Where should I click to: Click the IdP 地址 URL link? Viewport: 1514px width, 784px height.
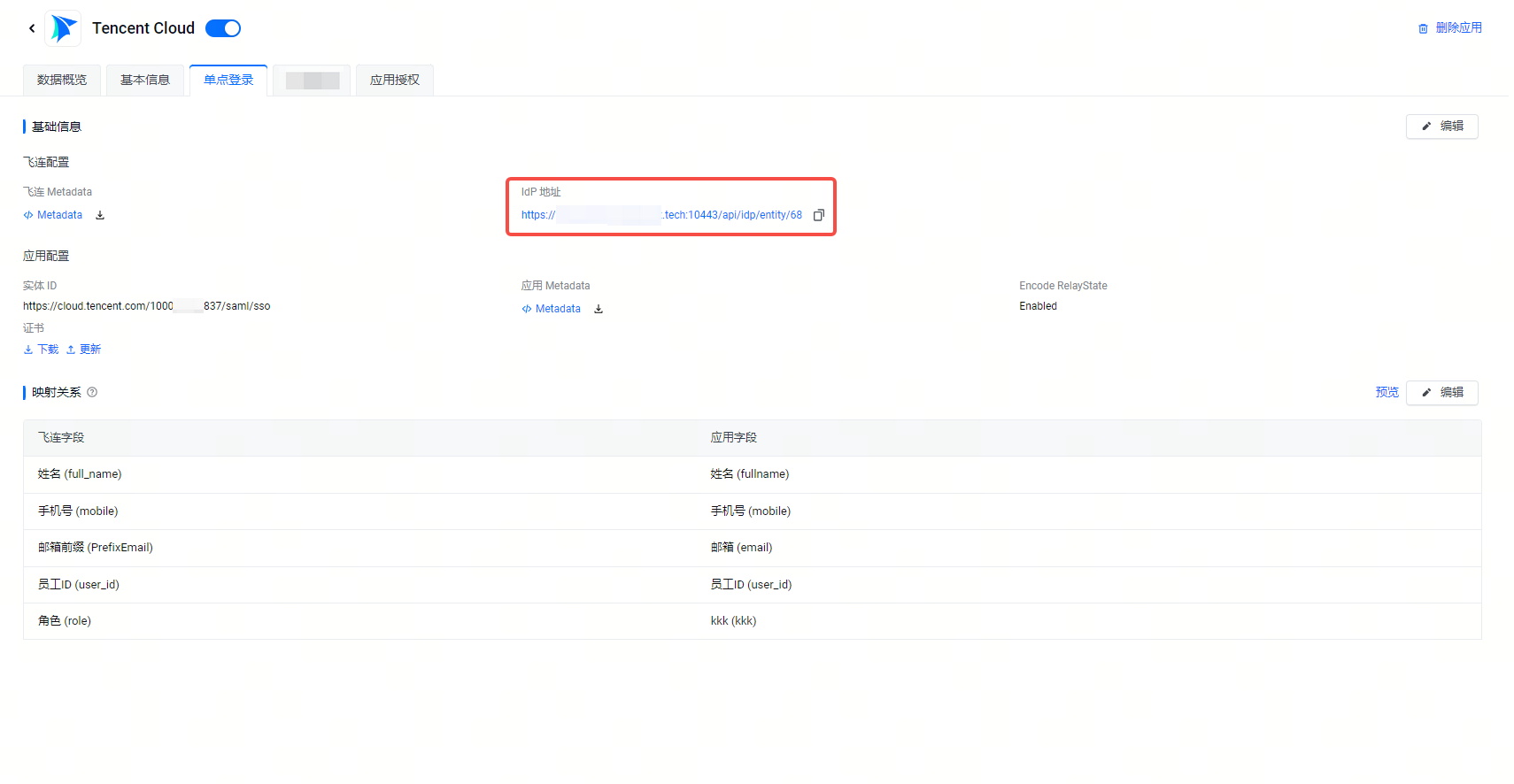[661, 215]
